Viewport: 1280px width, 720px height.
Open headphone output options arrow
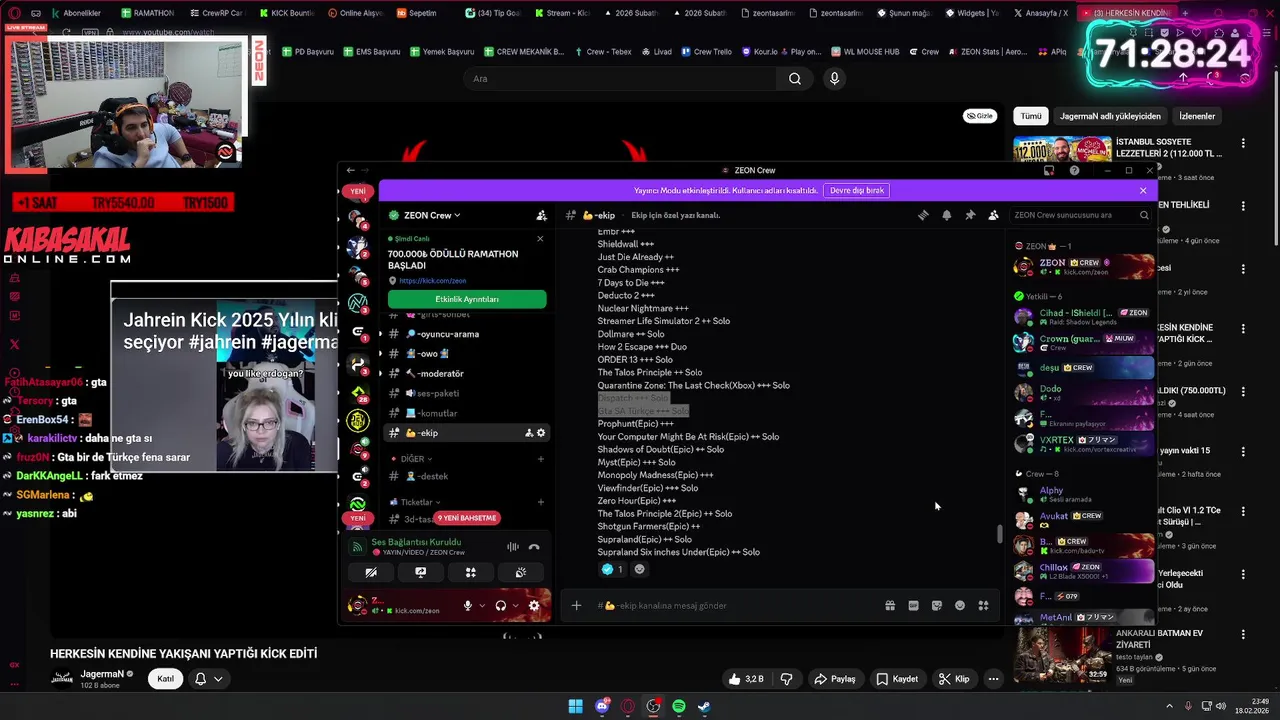click(x=515, y=606)
